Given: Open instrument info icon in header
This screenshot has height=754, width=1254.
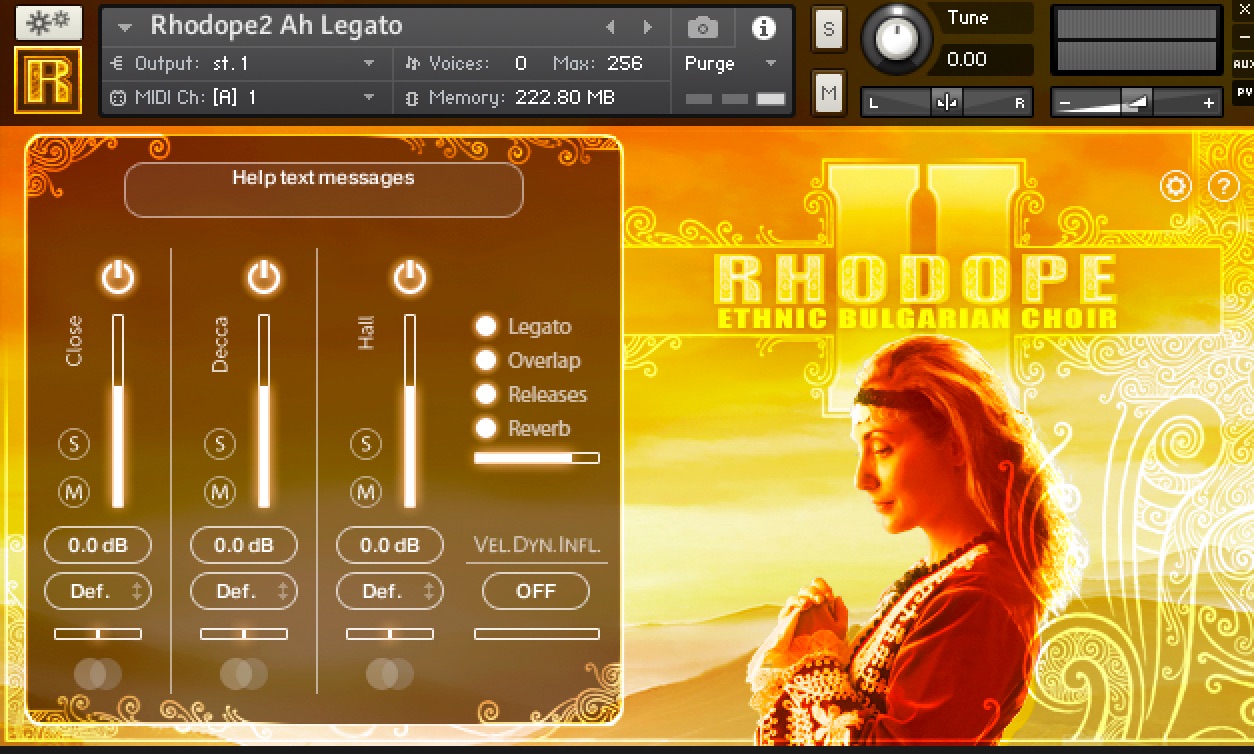Looking at the screenshot, I should [763, 28].
